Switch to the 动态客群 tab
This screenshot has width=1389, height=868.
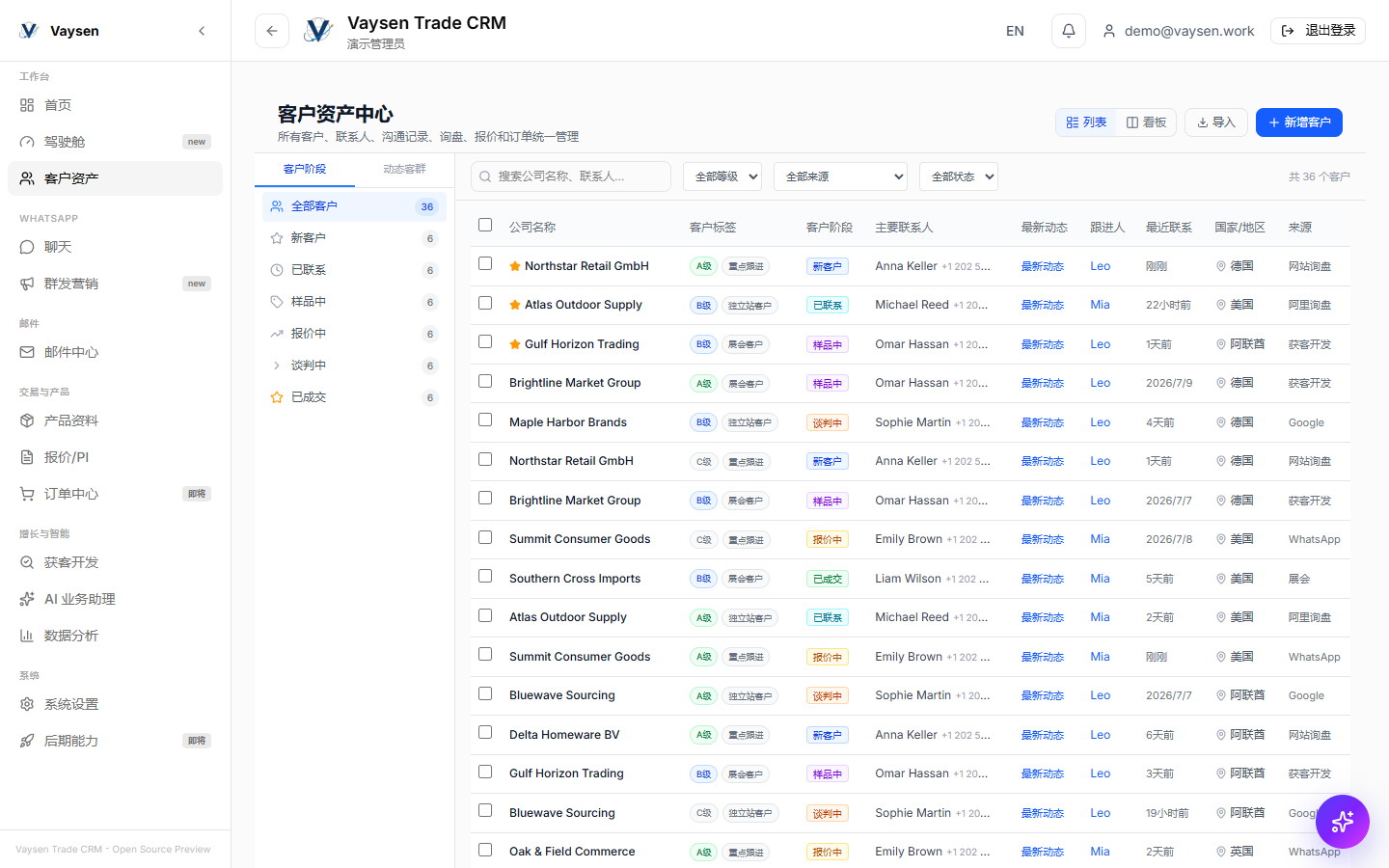pyautogui.click(x=404, y=169)
